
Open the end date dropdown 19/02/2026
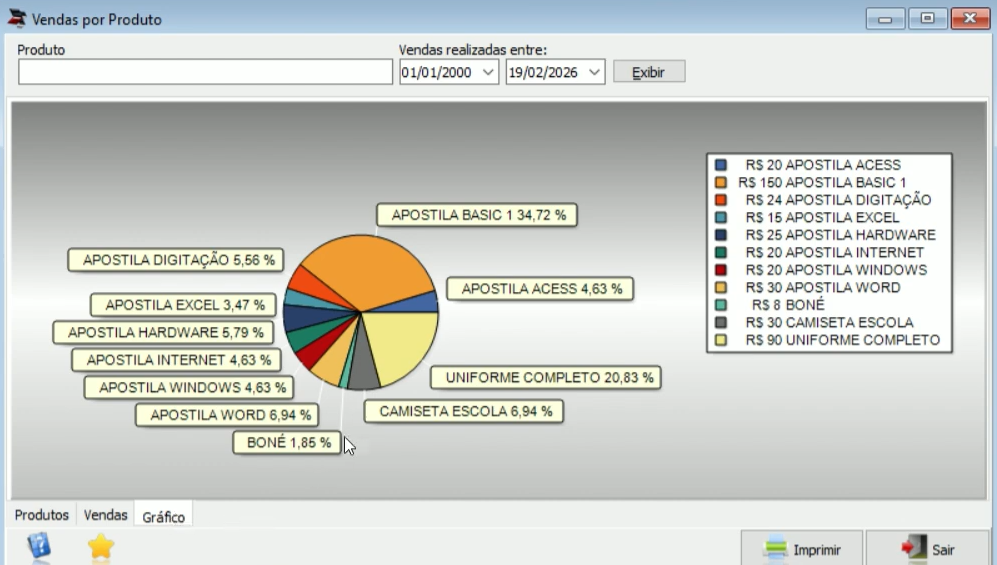pyautogui.click(x=594, y=72)
